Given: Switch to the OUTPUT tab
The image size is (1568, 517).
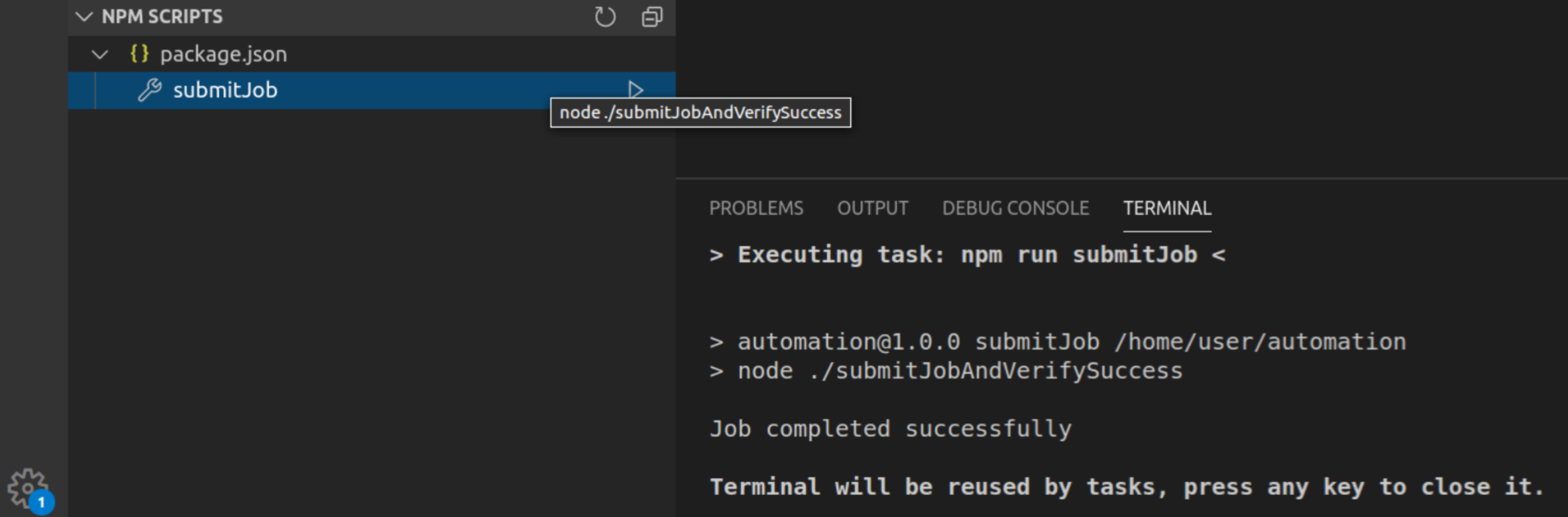Looking at the screenshot, I should pos(873,208).
